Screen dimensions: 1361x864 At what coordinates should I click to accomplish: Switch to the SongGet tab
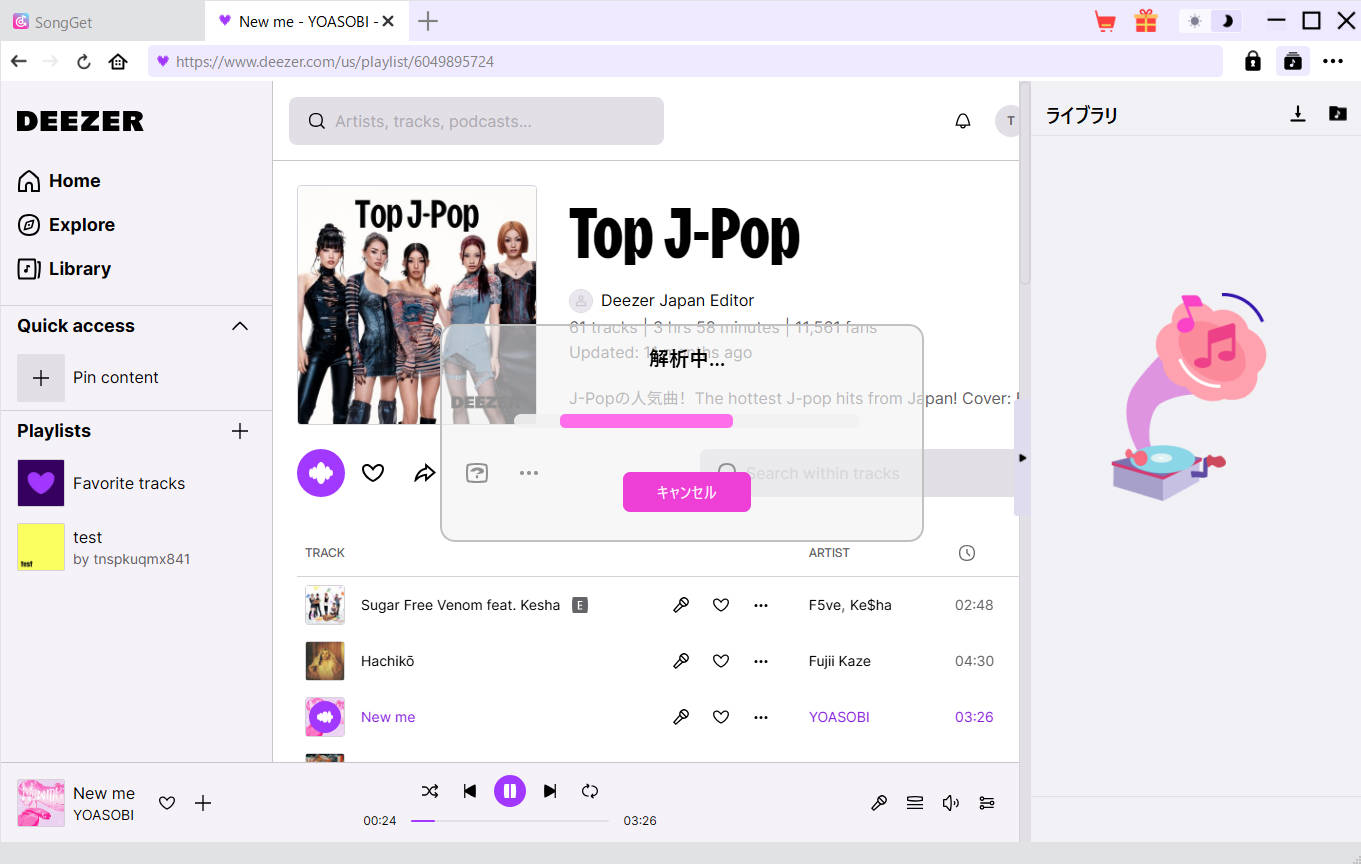click(102, 21)
